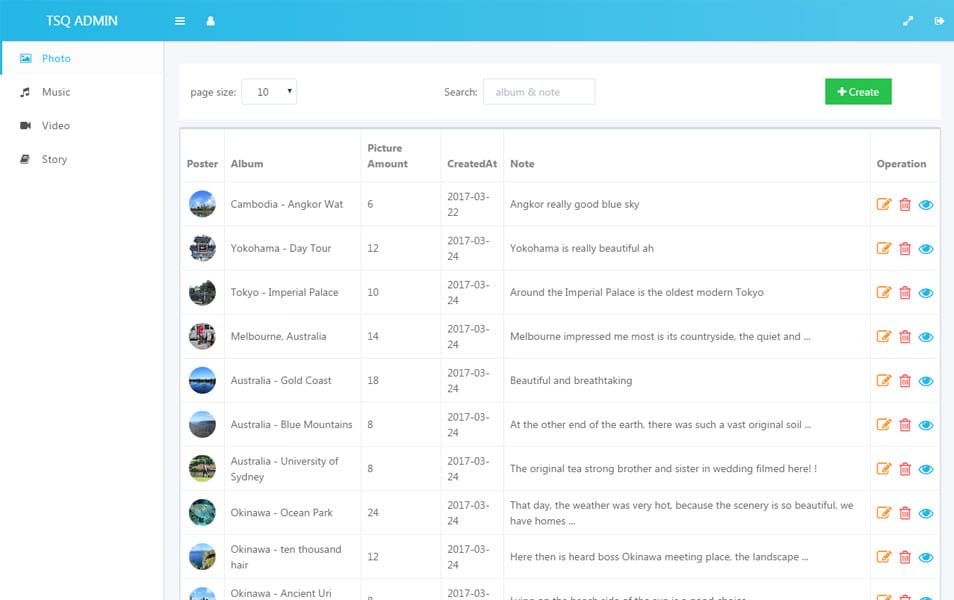This screenshot has width=954, height=600.
Task: View the Australia - University of Sydney album
Action: (x=926, y=469)
